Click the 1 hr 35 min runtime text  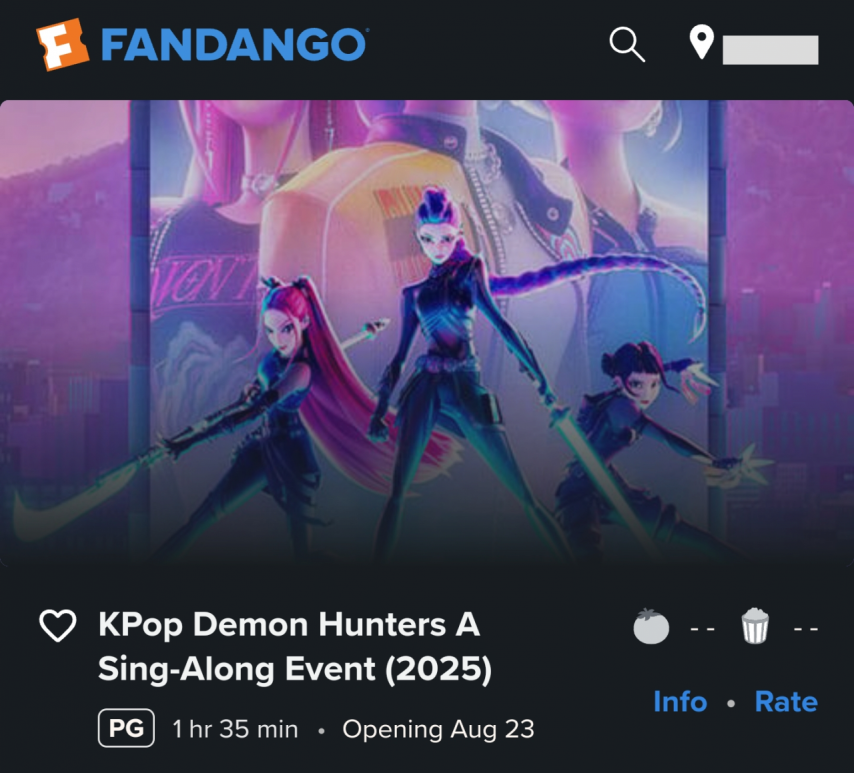235,729
